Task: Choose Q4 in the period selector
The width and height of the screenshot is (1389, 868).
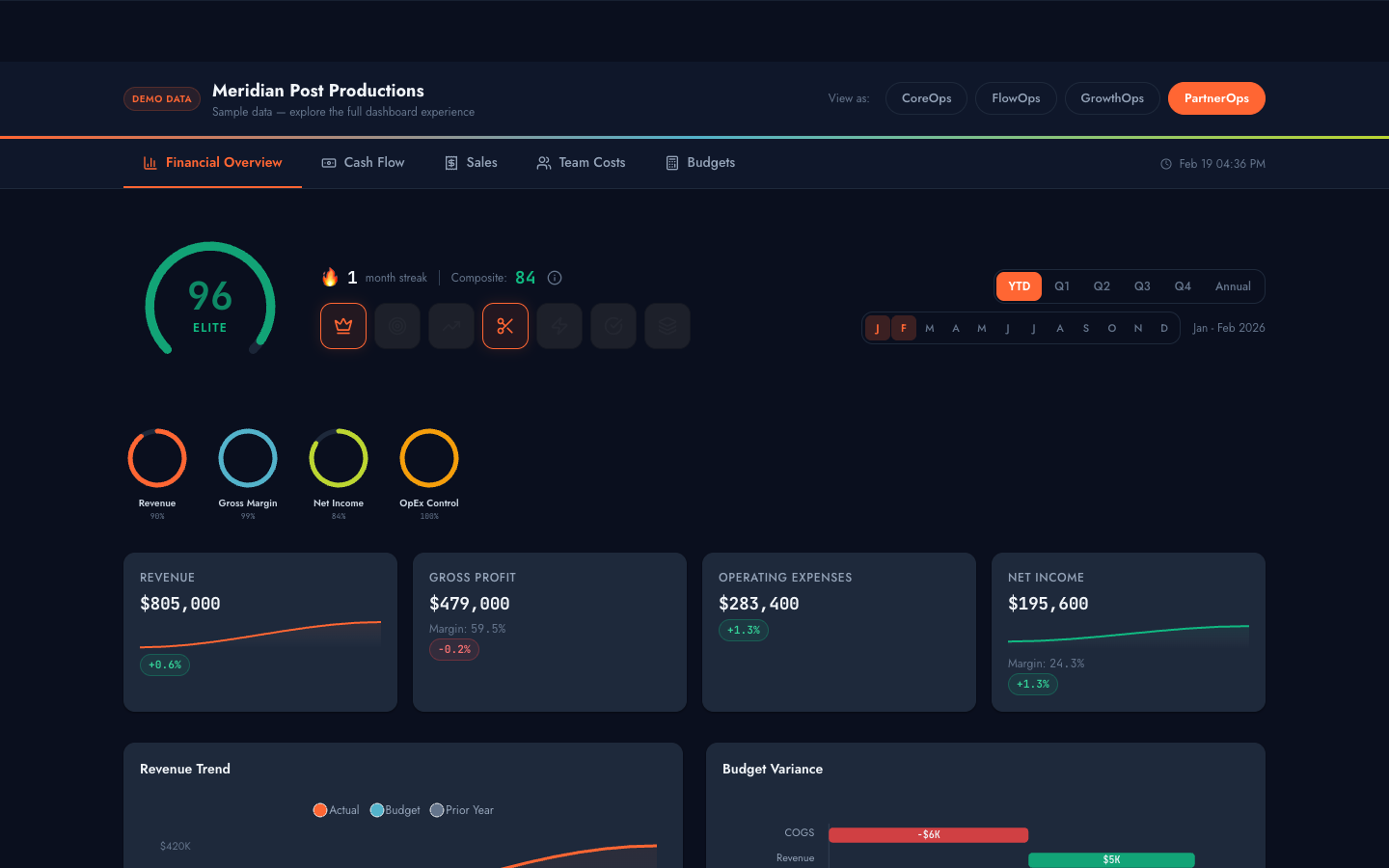Action: [x=1183, y=286]
